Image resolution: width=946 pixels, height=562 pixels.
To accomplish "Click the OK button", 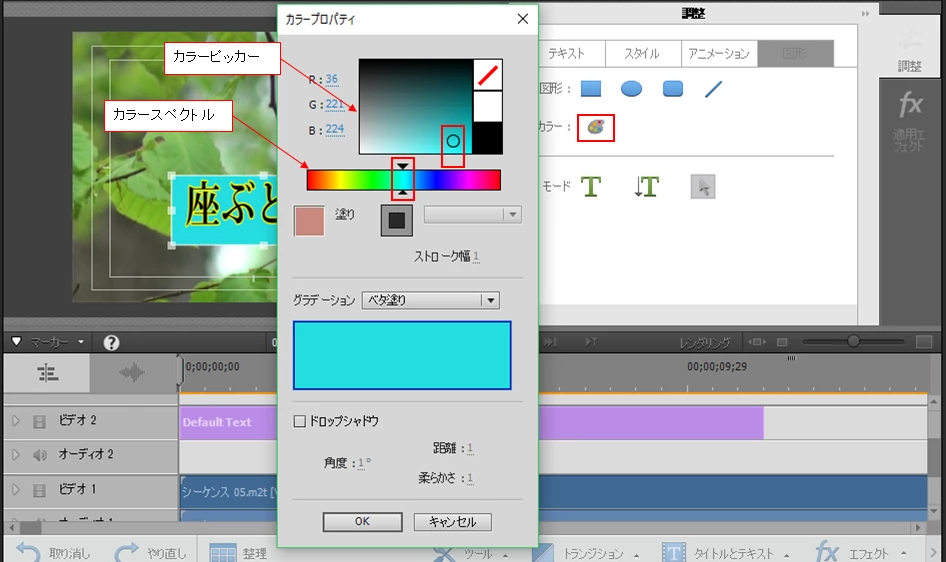I will 362,522.
